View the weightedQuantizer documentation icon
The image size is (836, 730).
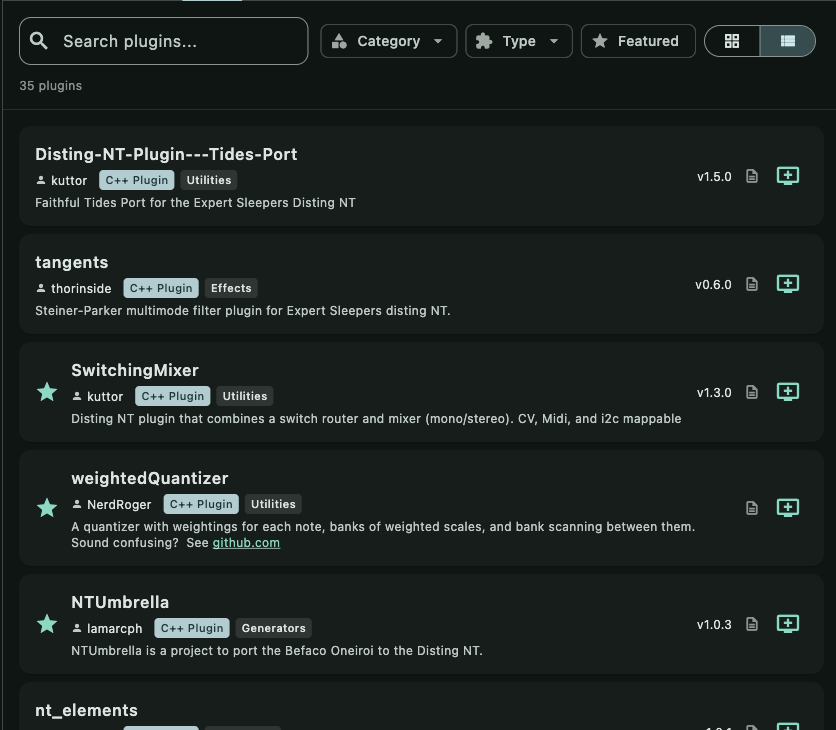[751, 508]
